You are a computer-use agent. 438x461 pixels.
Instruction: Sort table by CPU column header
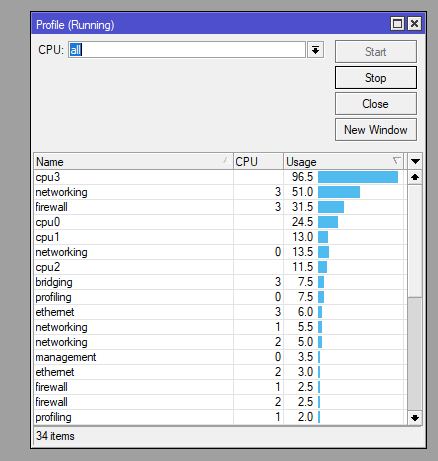[x=258, y=162]
